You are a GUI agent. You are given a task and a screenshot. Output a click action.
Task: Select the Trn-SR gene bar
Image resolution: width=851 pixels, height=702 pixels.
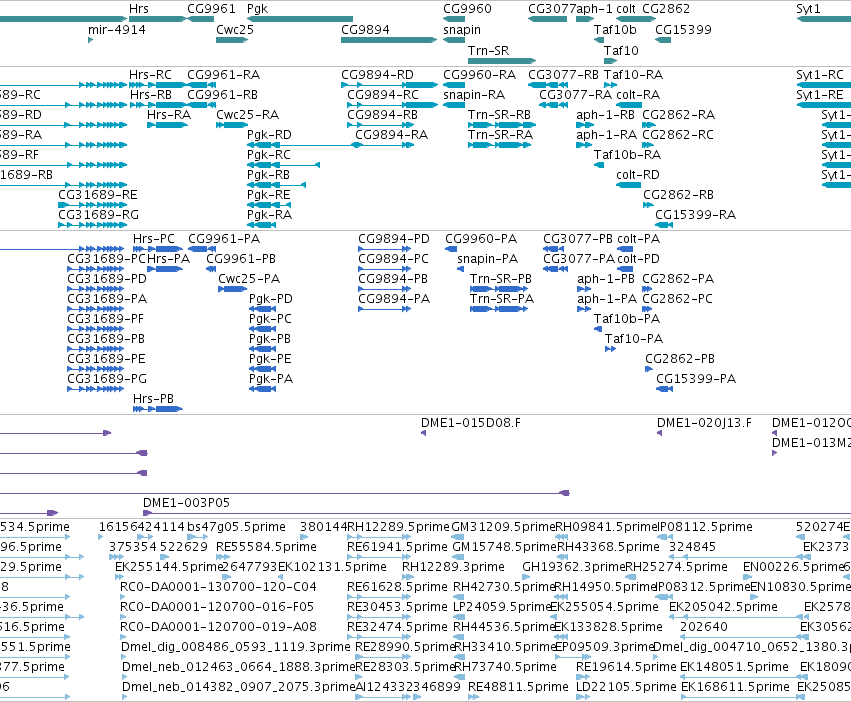point(502,61)
